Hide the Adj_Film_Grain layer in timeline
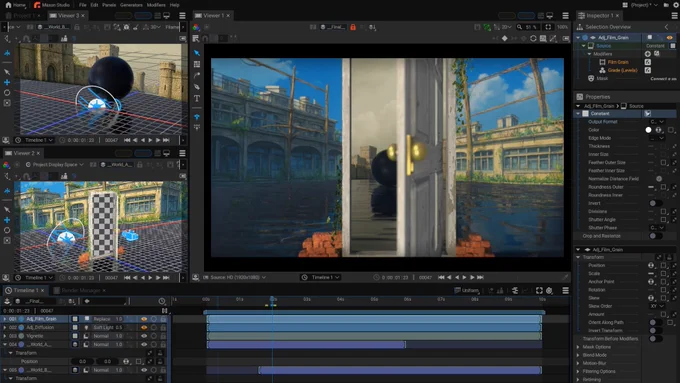This screenshot has width=680, height=383. point(144,319)
